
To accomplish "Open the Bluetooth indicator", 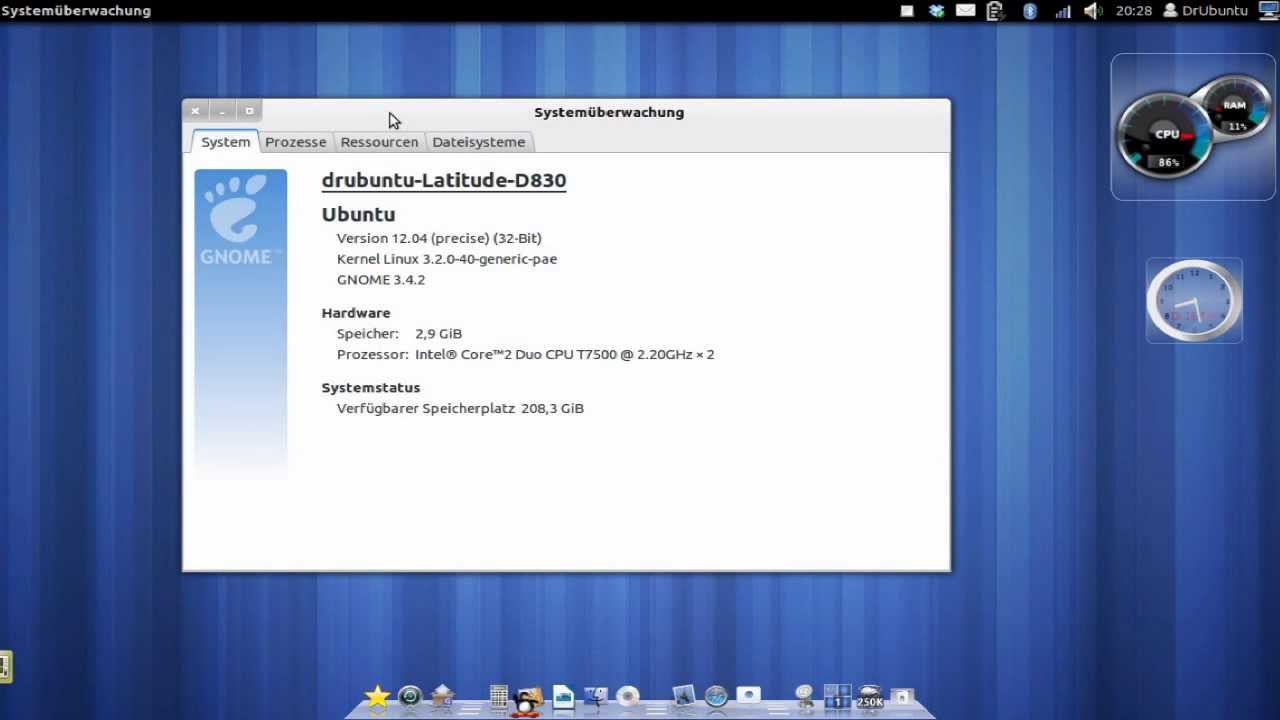I will [x=1030, y=11].
